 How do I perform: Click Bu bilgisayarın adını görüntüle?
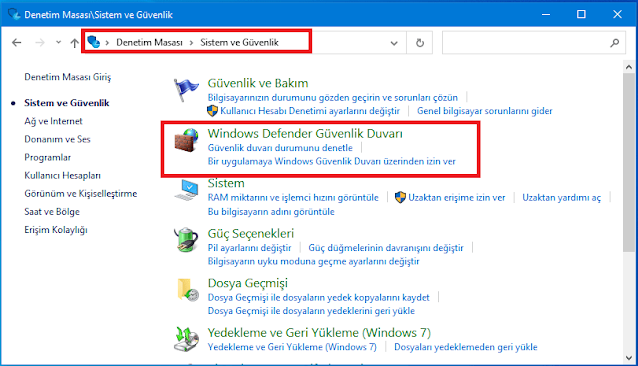[271, 212]
